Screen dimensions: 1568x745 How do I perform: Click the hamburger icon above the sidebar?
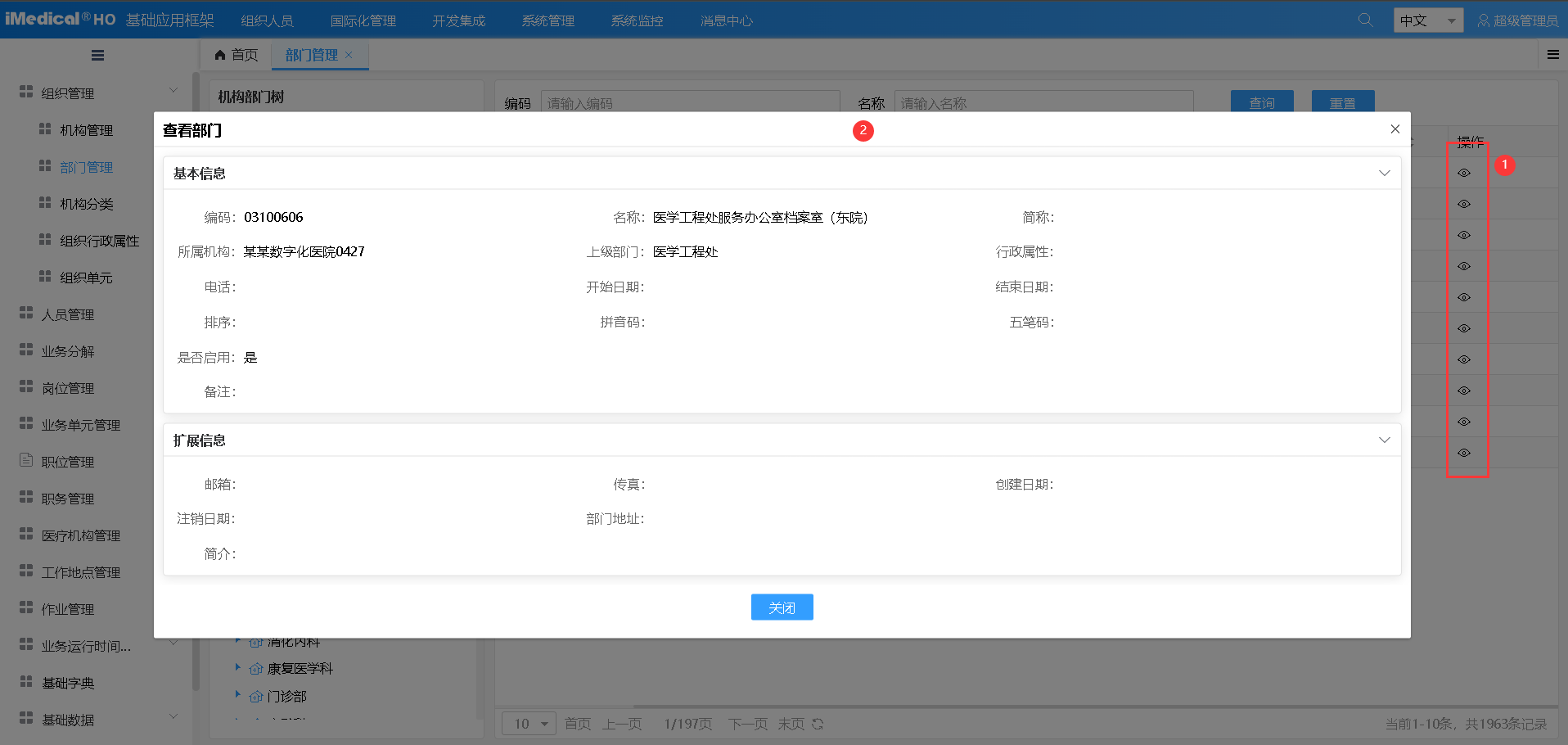[x=97, y=55]
